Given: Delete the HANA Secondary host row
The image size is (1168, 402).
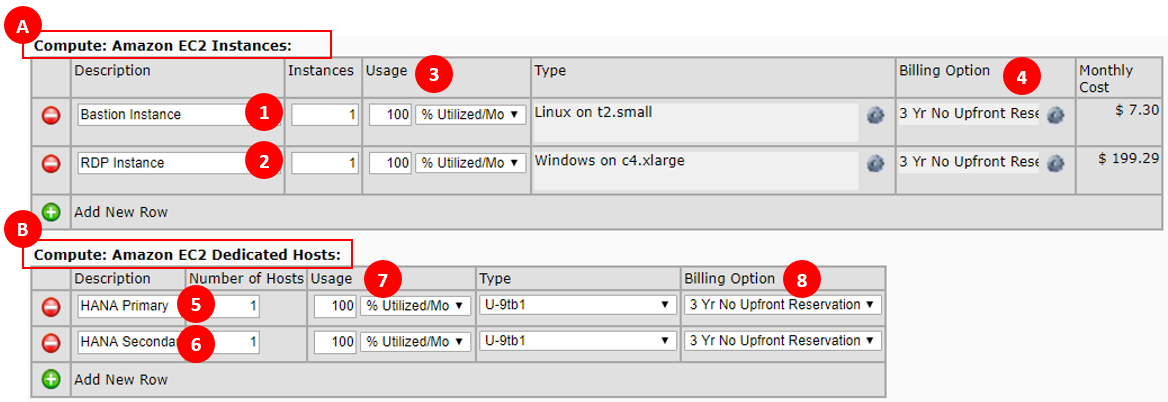Looking at the screenshot, I should (x=51, y=342).
